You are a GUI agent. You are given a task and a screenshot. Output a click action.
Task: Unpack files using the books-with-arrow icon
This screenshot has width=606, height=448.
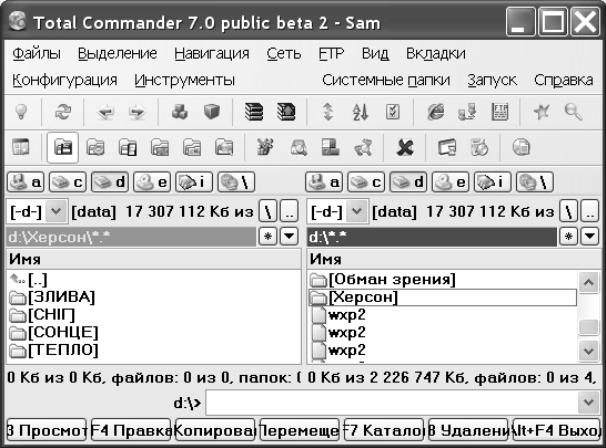point(286,112)
